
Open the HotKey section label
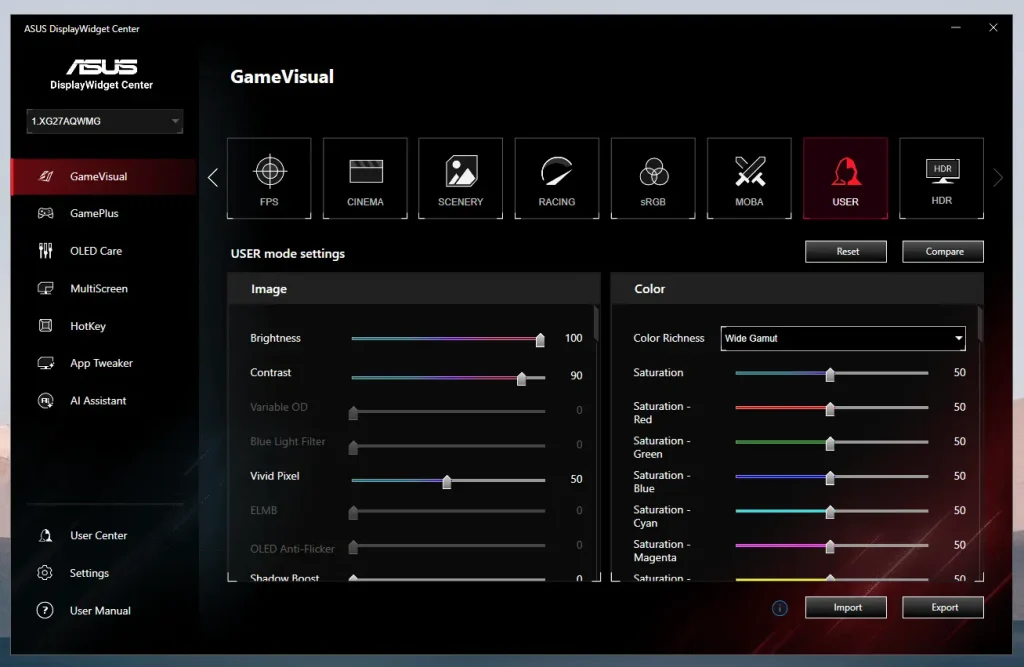click(x=88, y=326)
